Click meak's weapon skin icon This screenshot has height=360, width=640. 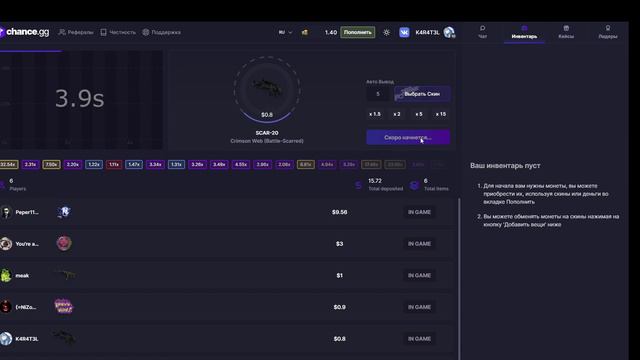(65, 275)
